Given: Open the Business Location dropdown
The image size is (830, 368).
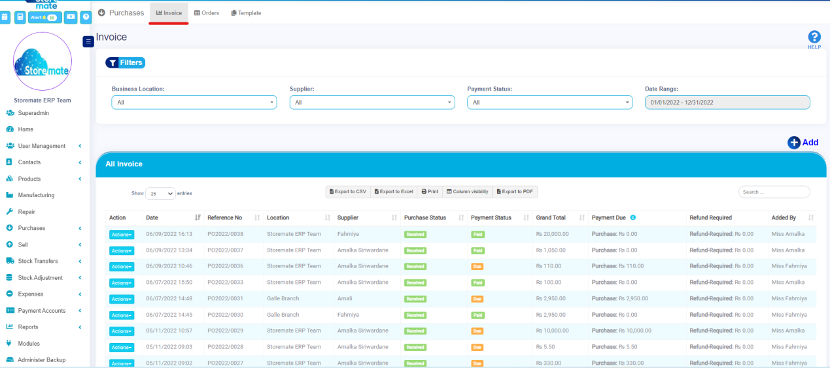Looking at the screenshot, I should pos(194,103).
